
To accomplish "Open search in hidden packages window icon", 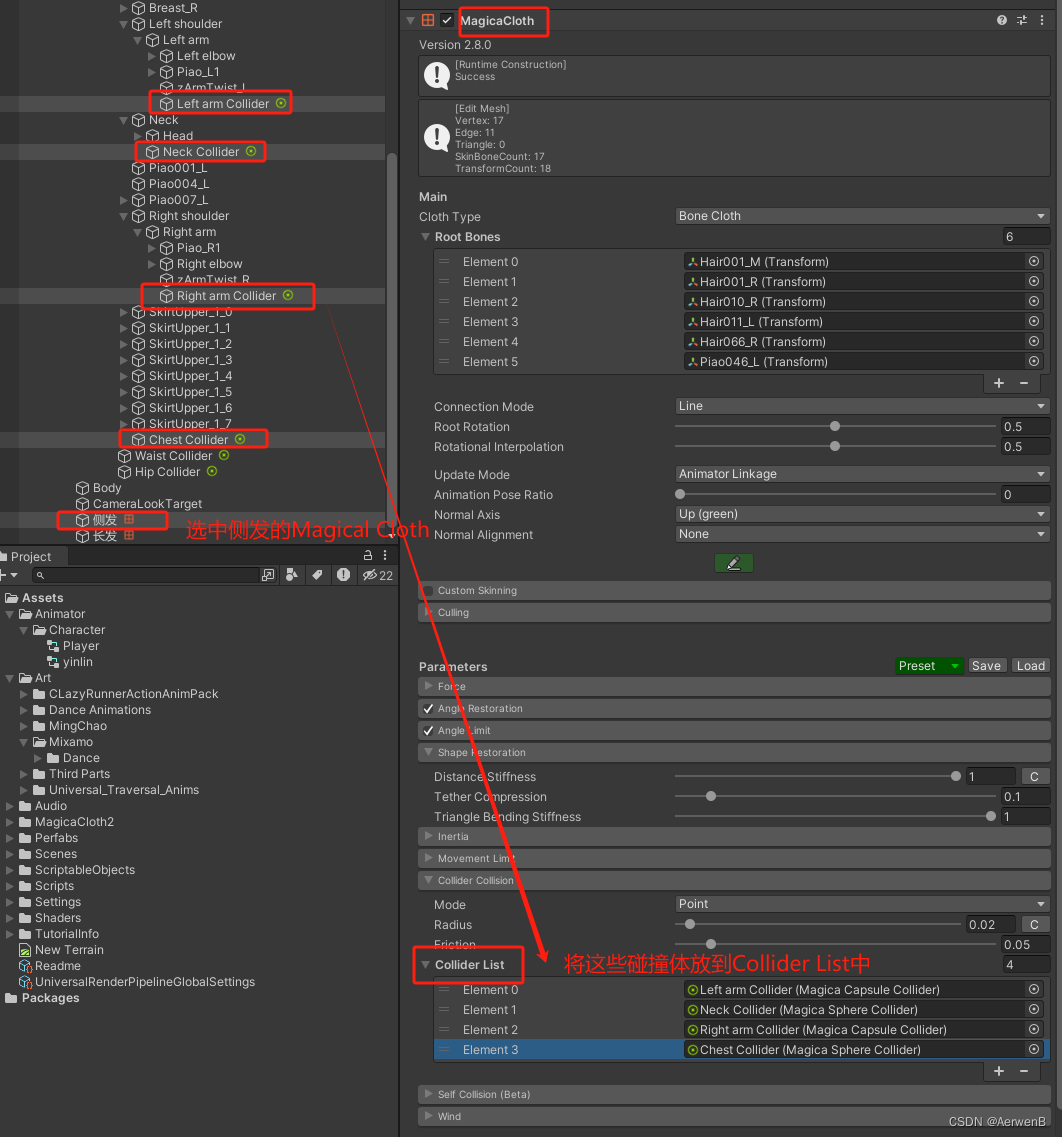I will click(268, 575).
